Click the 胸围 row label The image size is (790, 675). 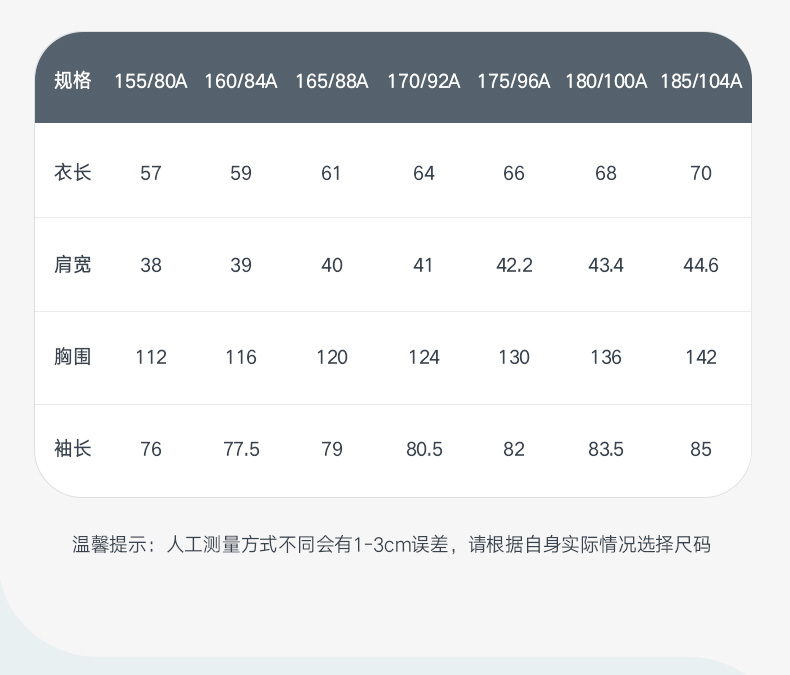click(x=72, y=357)
